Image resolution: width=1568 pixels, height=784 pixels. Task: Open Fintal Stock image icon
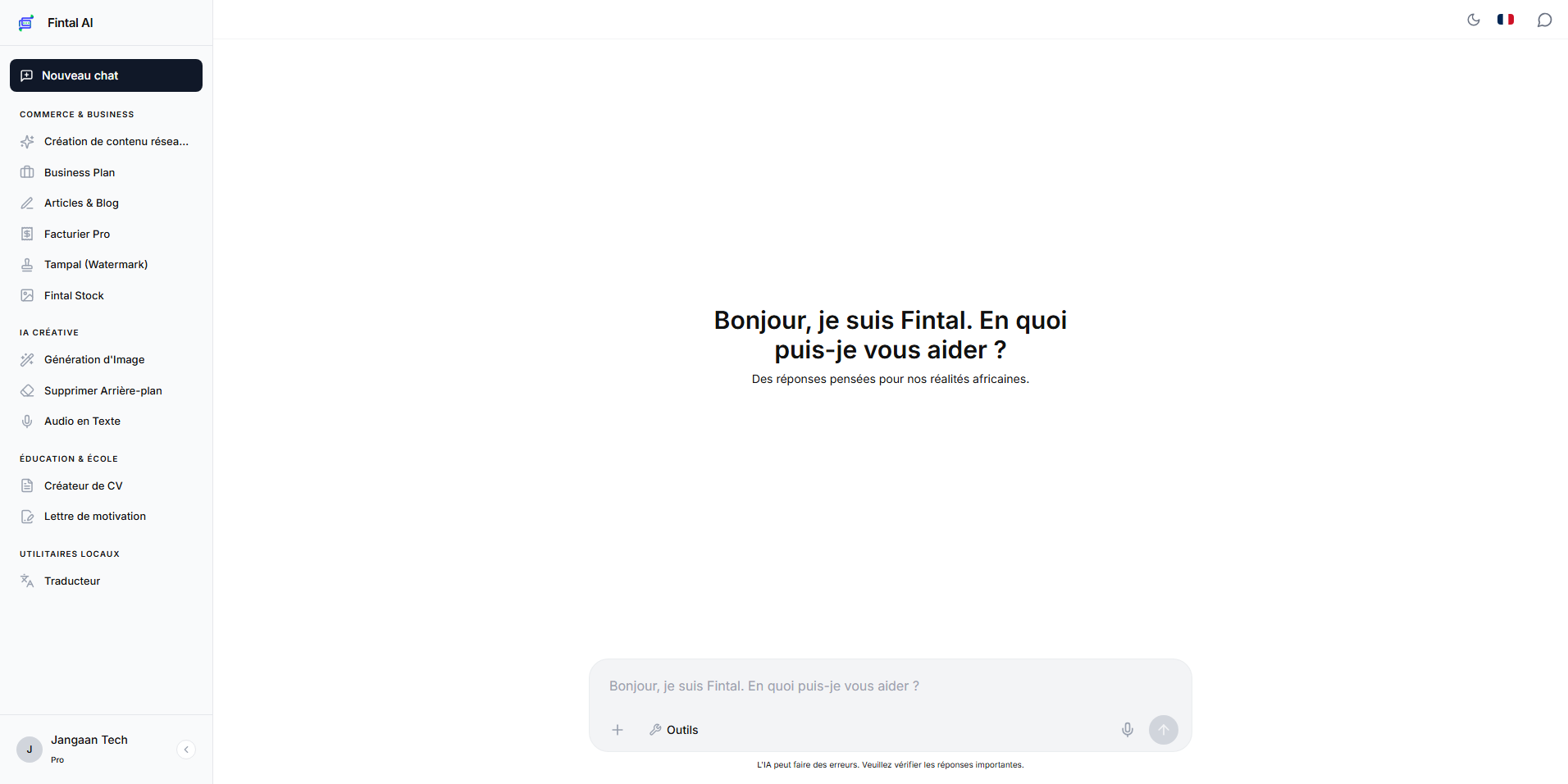pyautogui.click(x=27, y=295)
